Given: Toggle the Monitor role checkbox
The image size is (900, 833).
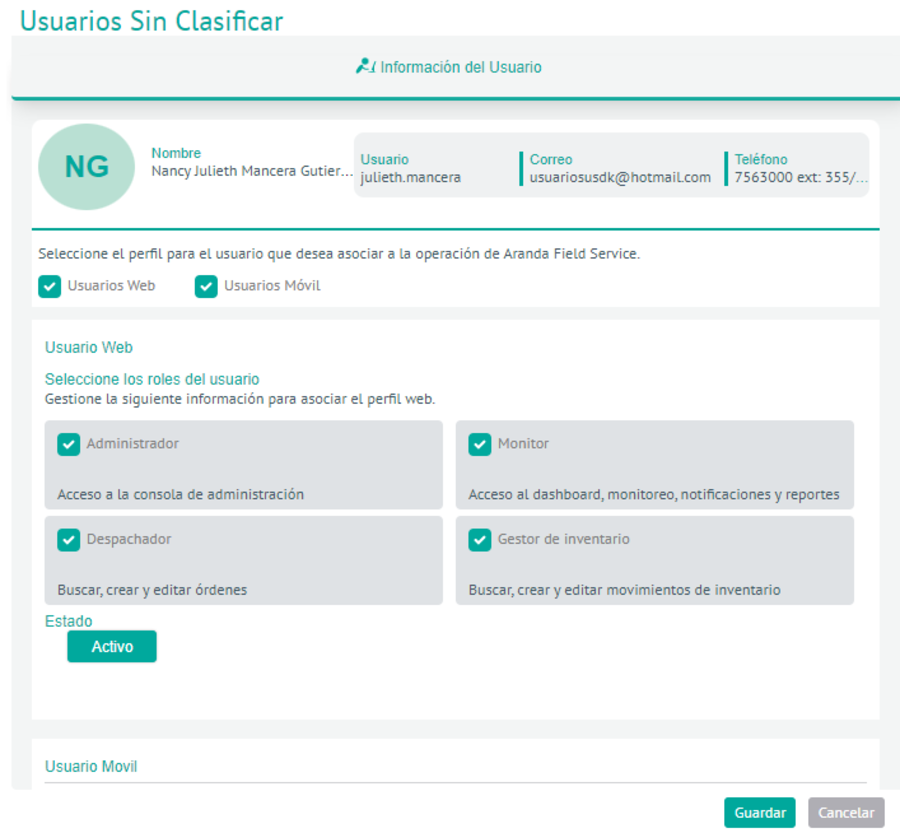Looking at the screenshot, I should (x=479, y=444).
